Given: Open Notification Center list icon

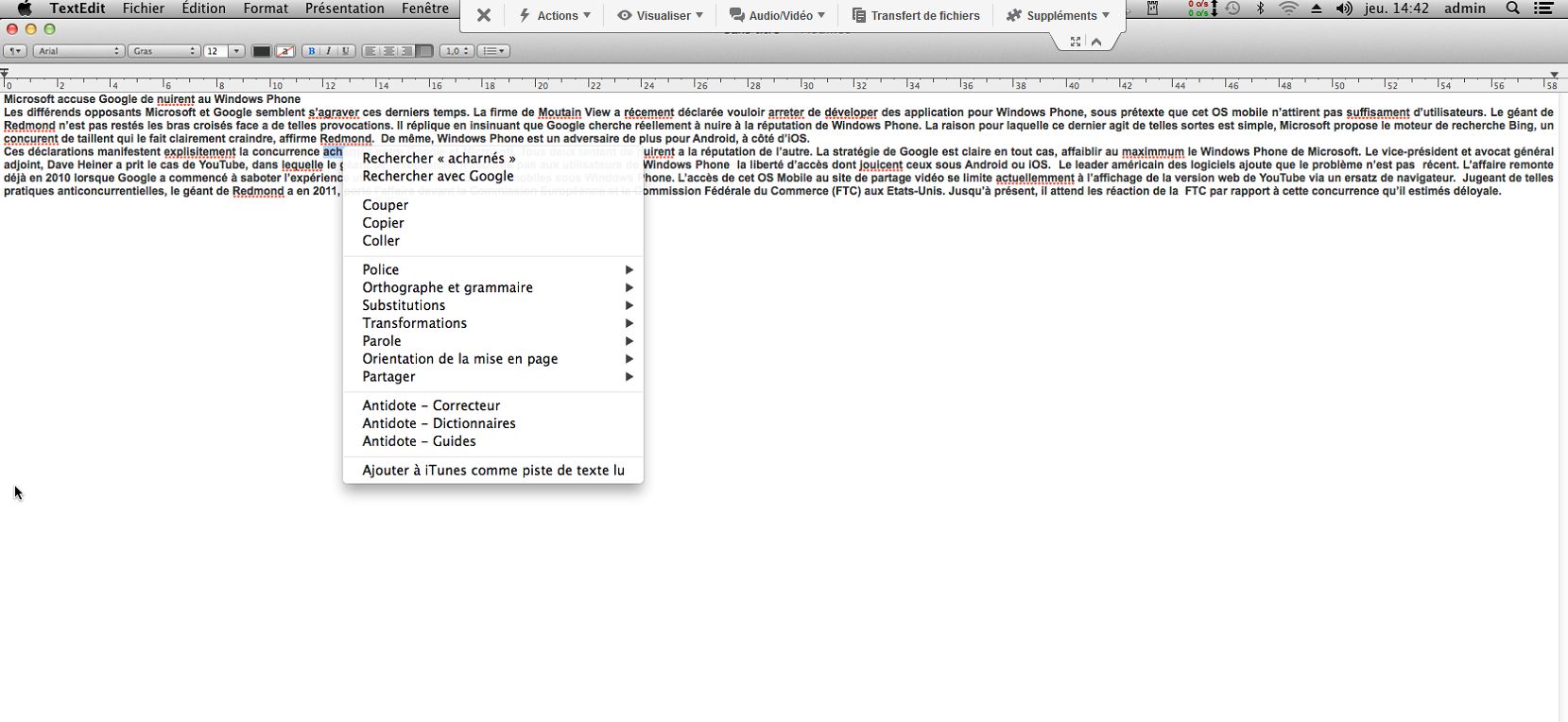Looking at the screenshot, I should click(x=1543, y=9).
